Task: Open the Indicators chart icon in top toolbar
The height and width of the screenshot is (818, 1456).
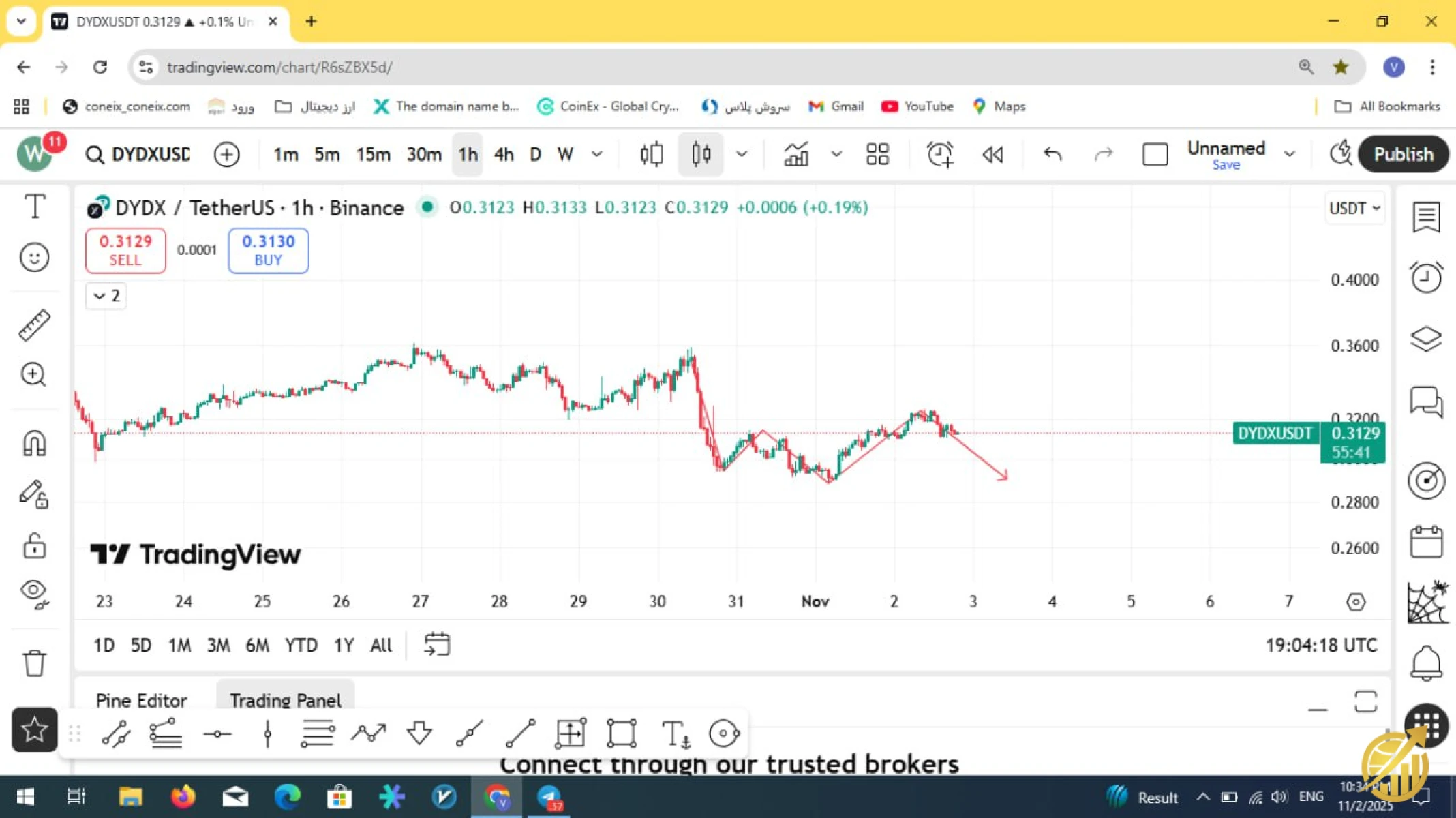Action: click(x=795, y=154)
